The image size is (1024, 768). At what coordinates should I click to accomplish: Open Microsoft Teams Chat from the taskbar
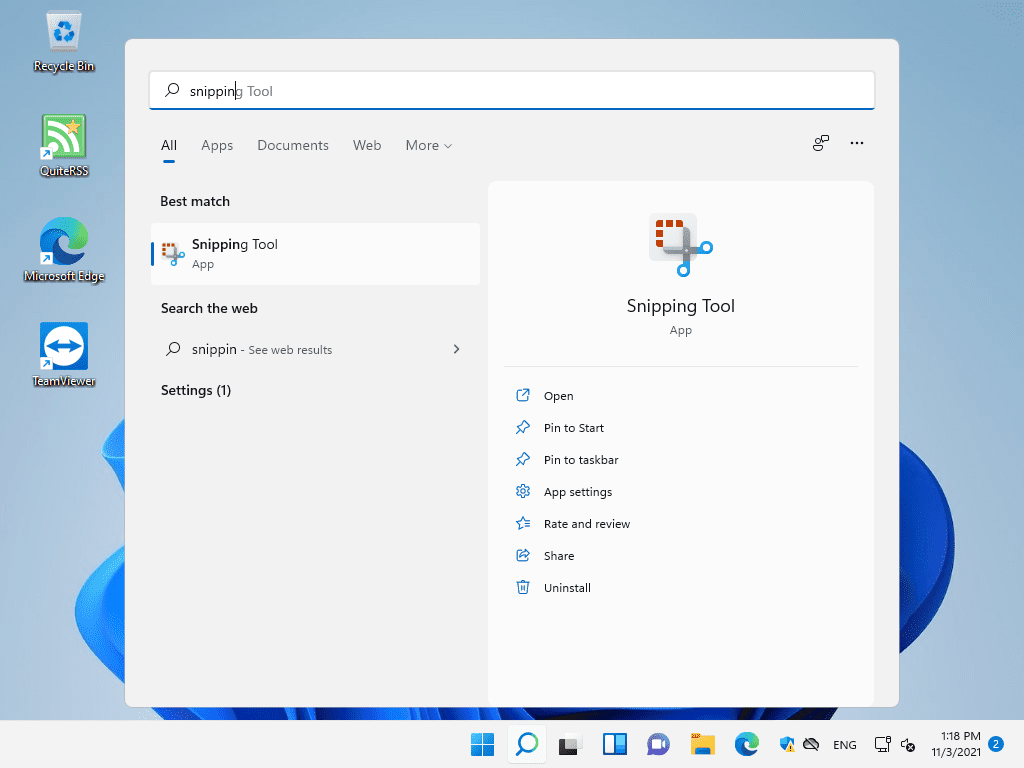[658, 744]
